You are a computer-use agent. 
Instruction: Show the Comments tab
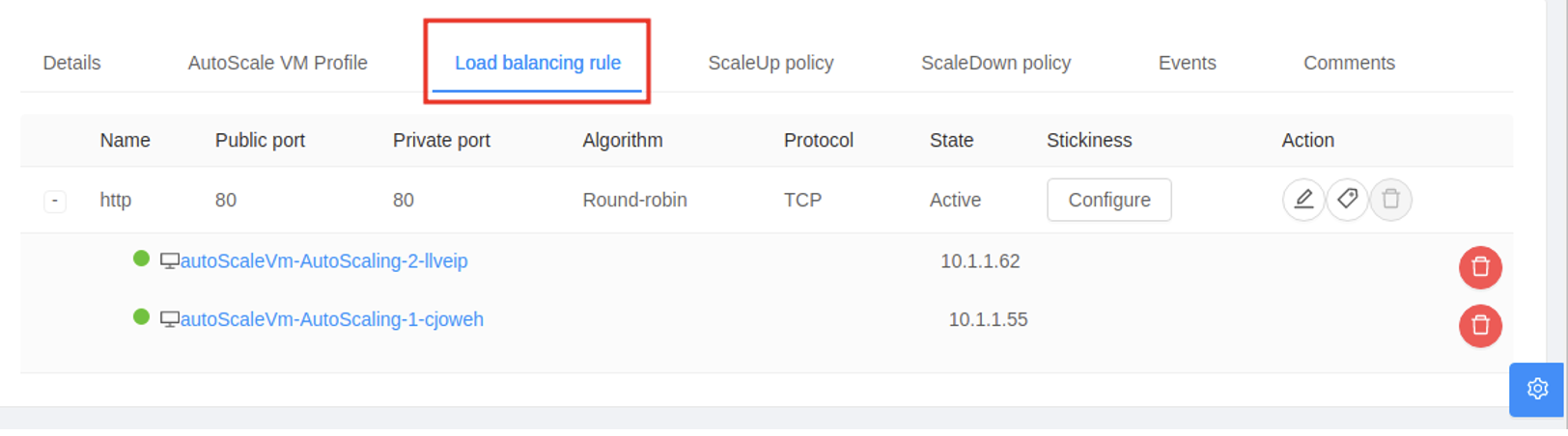pos(1349,63)
